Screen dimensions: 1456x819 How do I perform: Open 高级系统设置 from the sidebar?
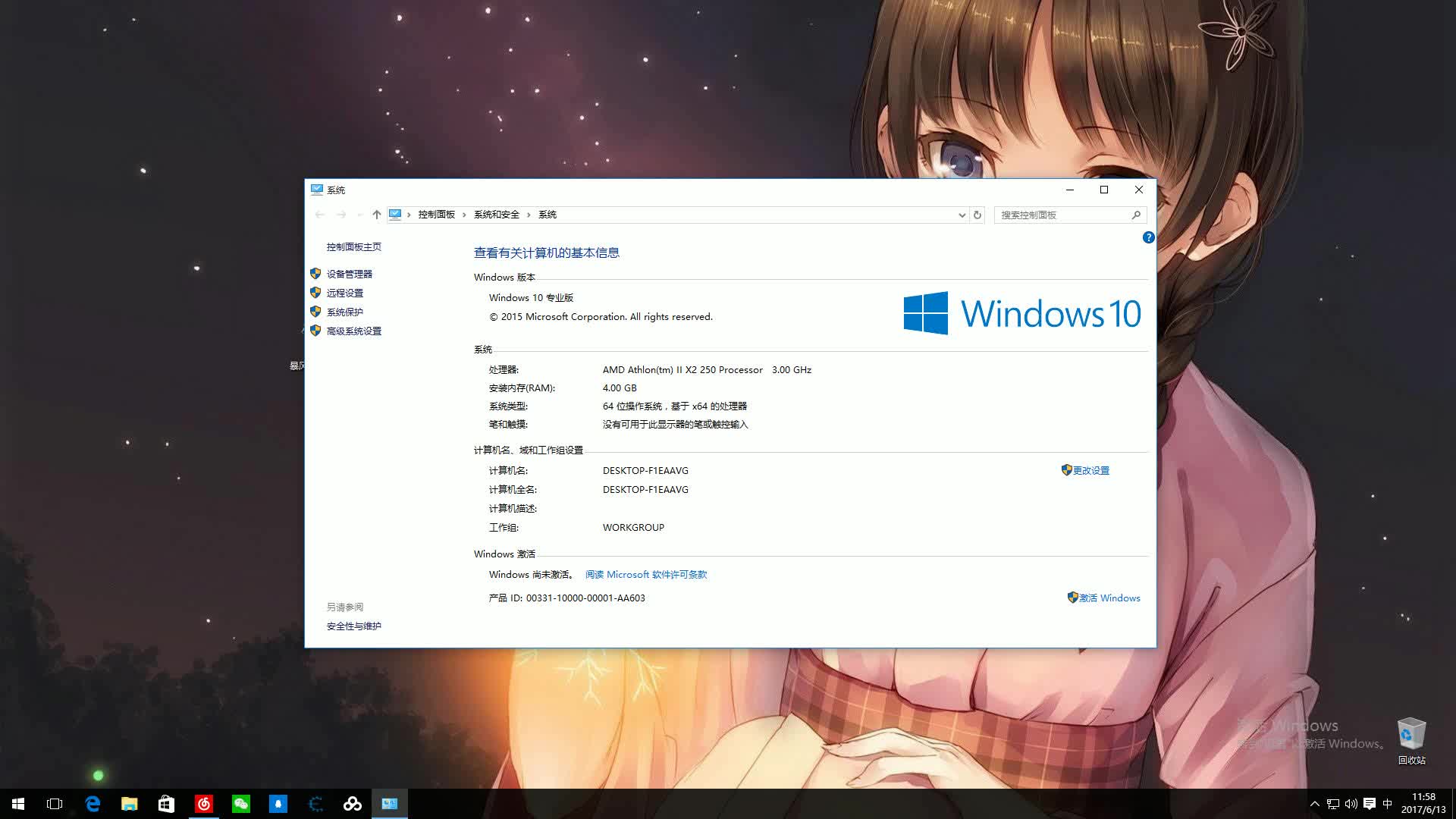pos(353,331)
